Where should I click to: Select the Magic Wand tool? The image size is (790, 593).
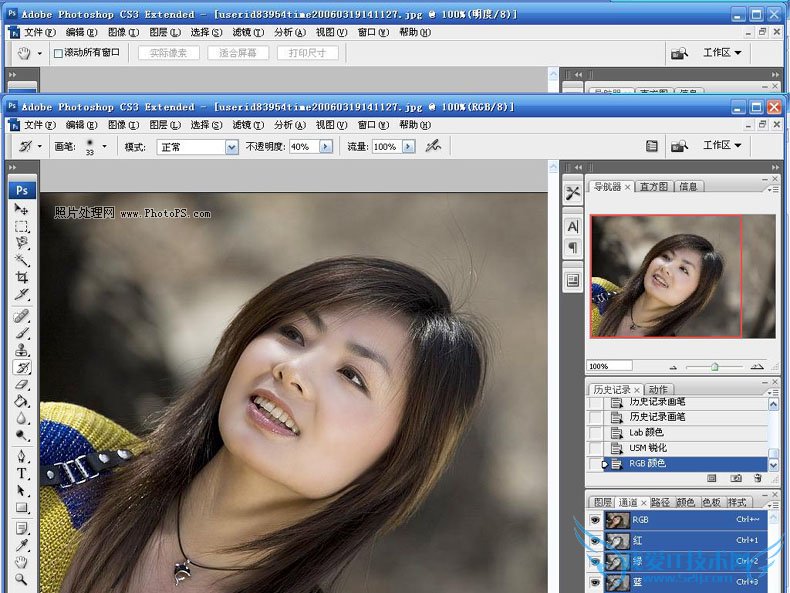tap(22, 260)
